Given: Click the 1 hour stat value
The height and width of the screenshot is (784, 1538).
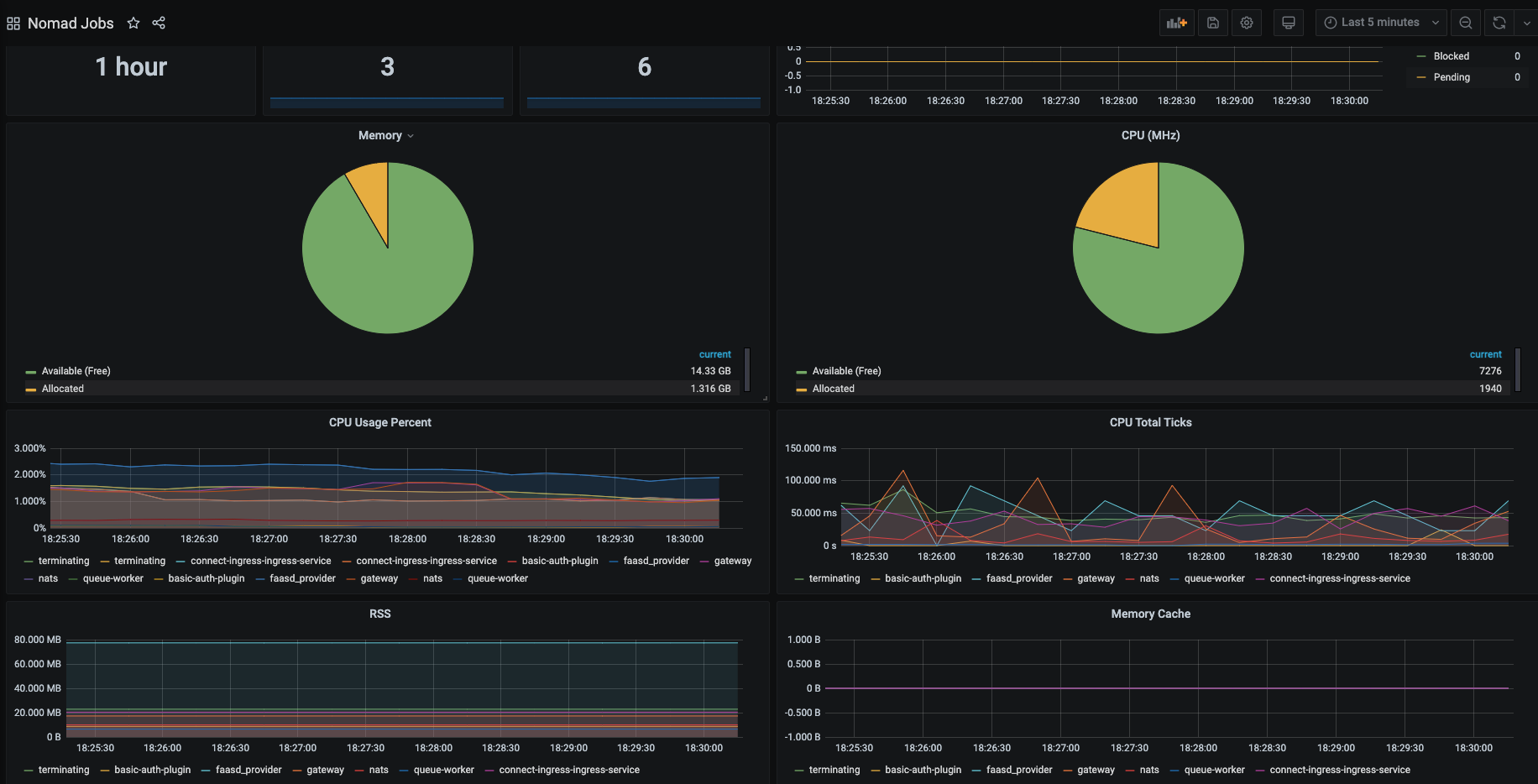Looking at the screenshot, I should pos(131,67).
